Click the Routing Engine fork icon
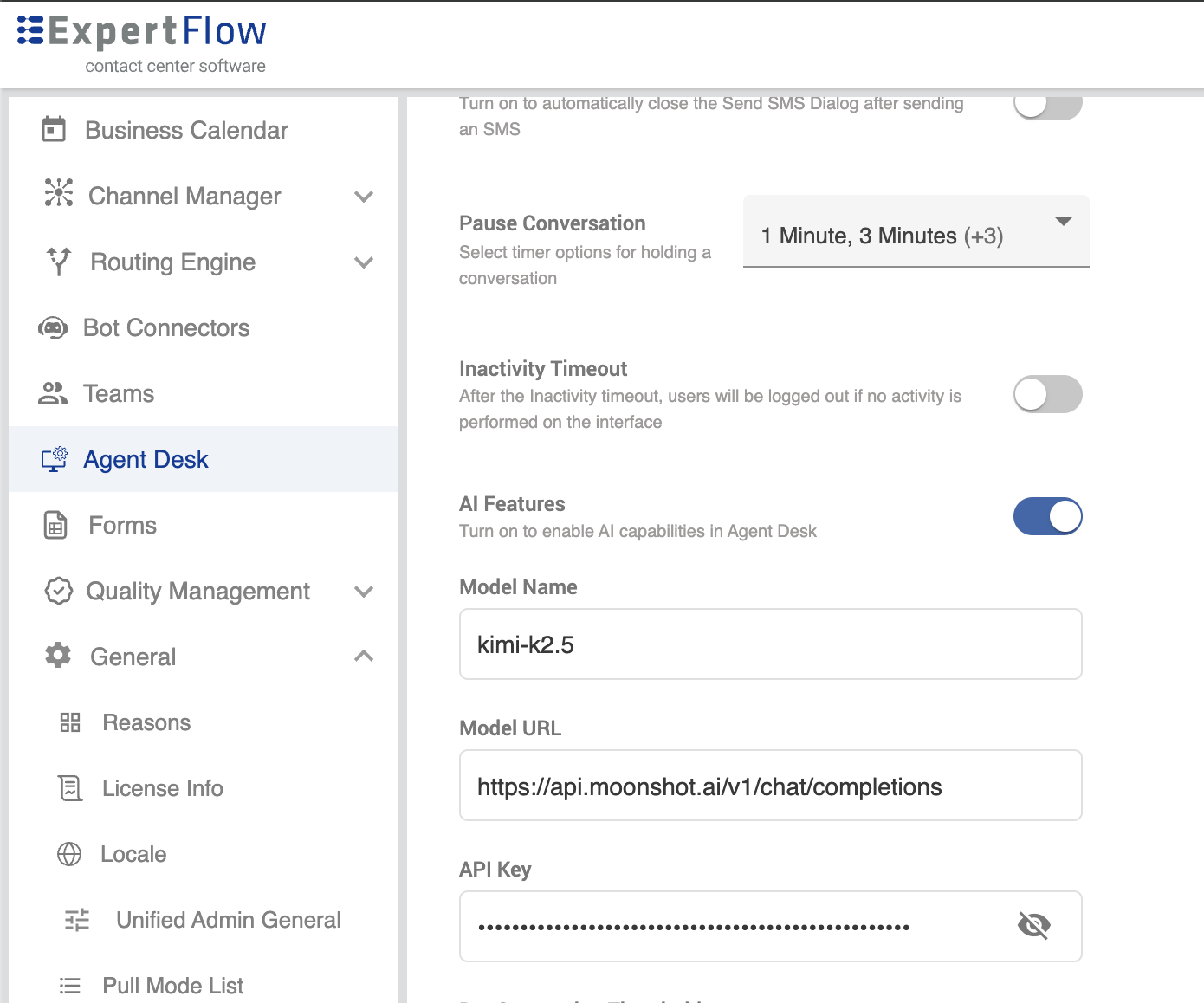The image size is (1204, 1003). coord(59,261)
